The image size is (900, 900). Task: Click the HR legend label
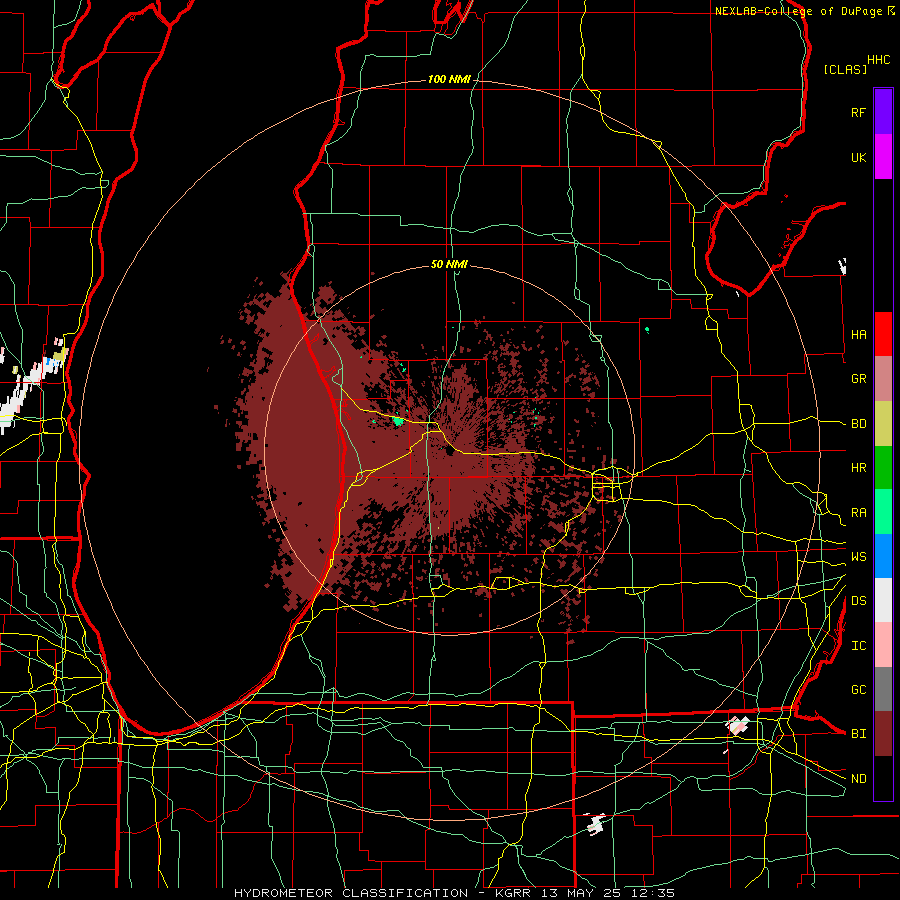858,468
